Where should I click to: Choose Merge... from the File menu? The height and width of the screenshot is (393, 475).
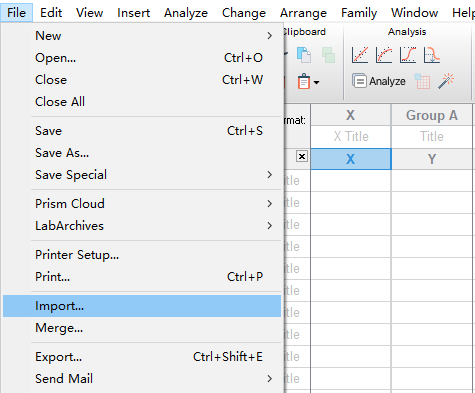tap(142, 328)
